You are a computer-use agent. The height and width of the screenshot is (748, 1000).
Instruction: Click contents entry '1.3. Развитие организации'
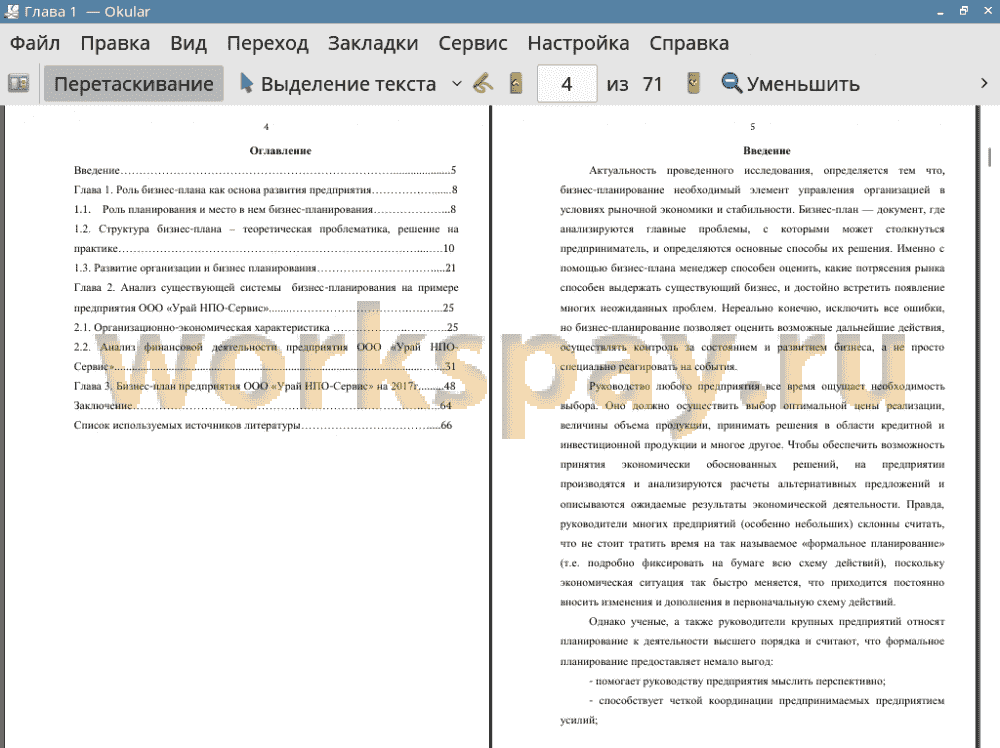point(265,268)
